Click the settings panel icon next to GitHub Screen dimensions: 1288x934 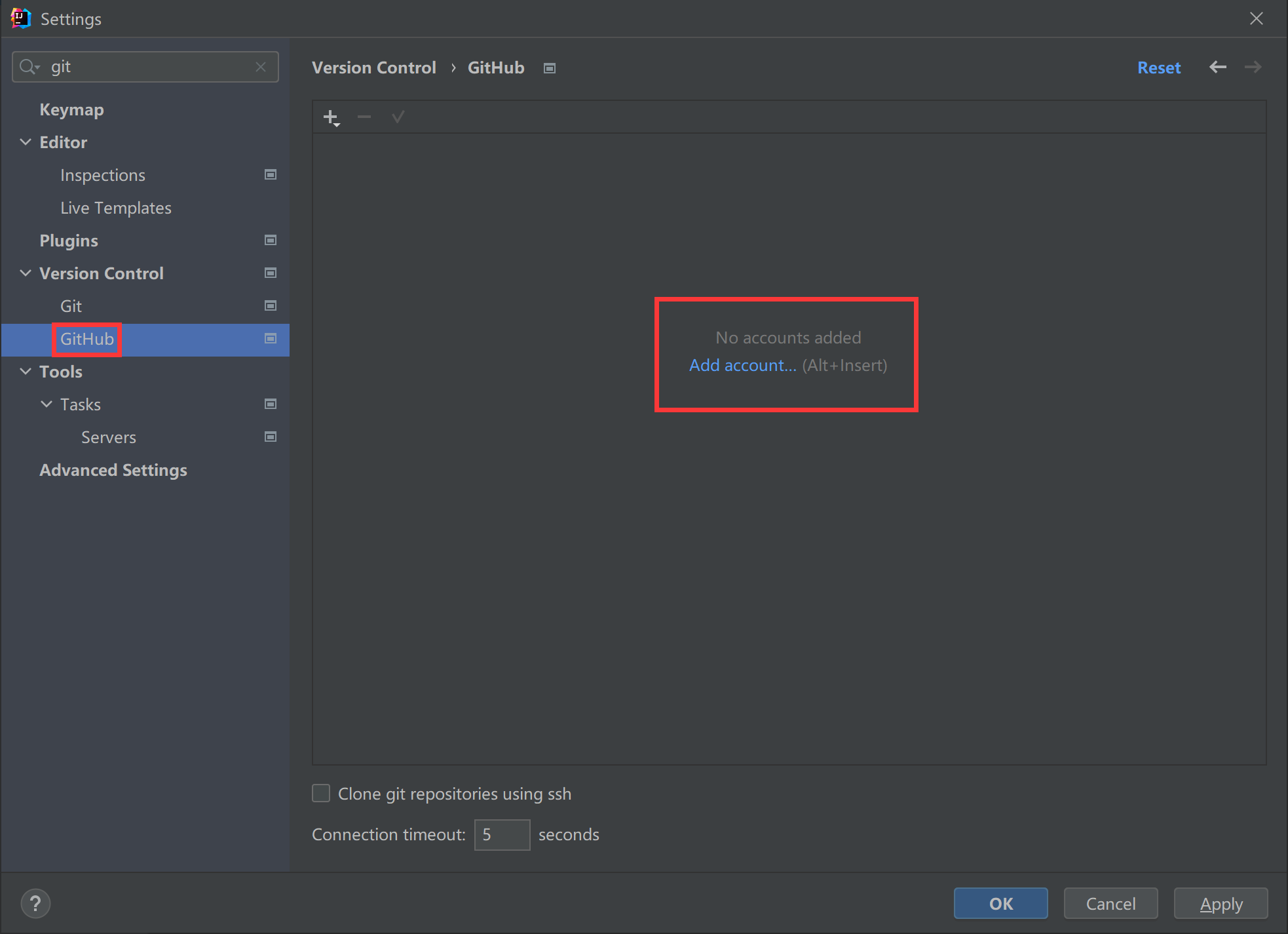point(271,338)
